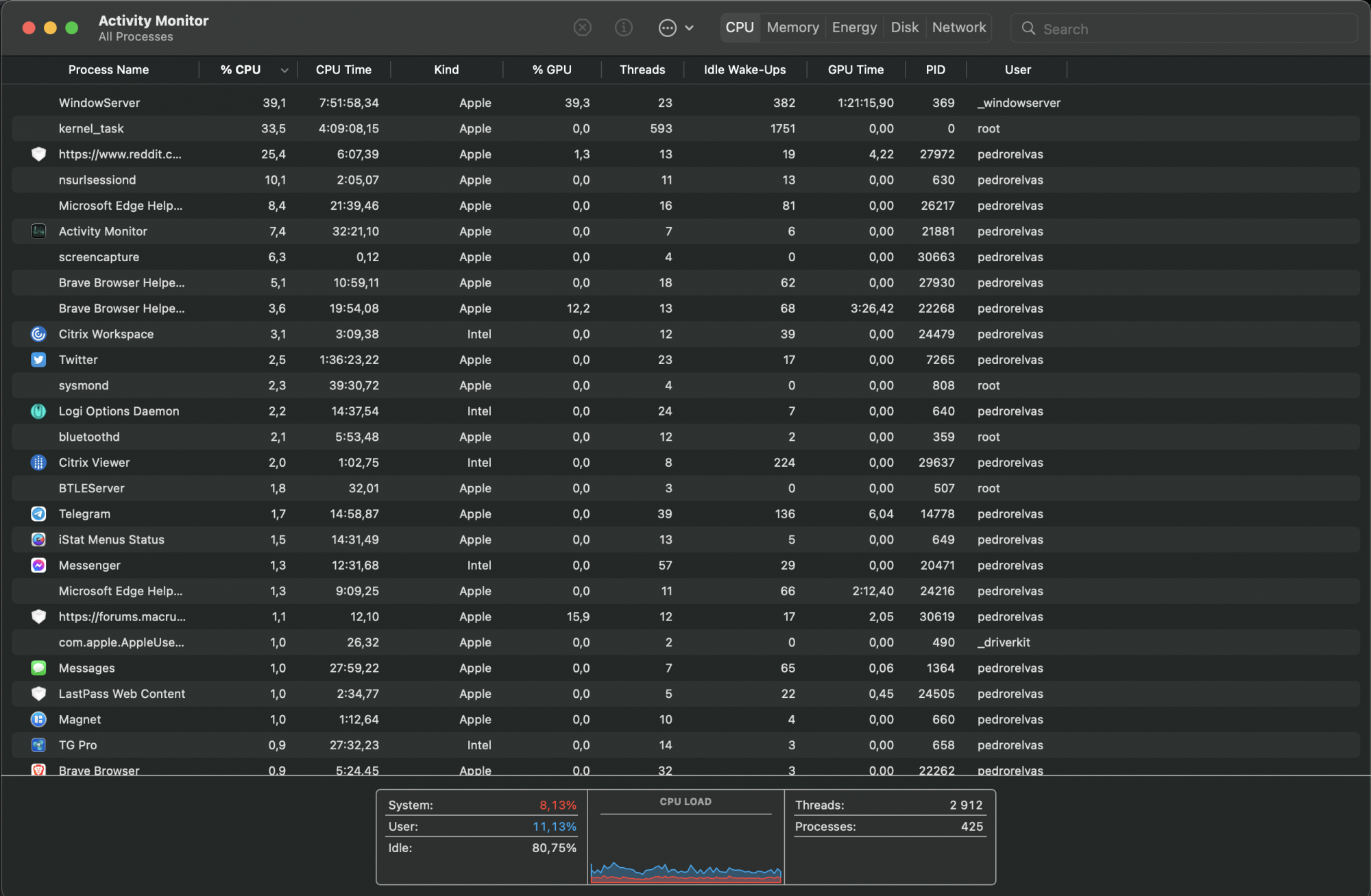Toggle % CPU sort order arrow

[x=284, y=70]
